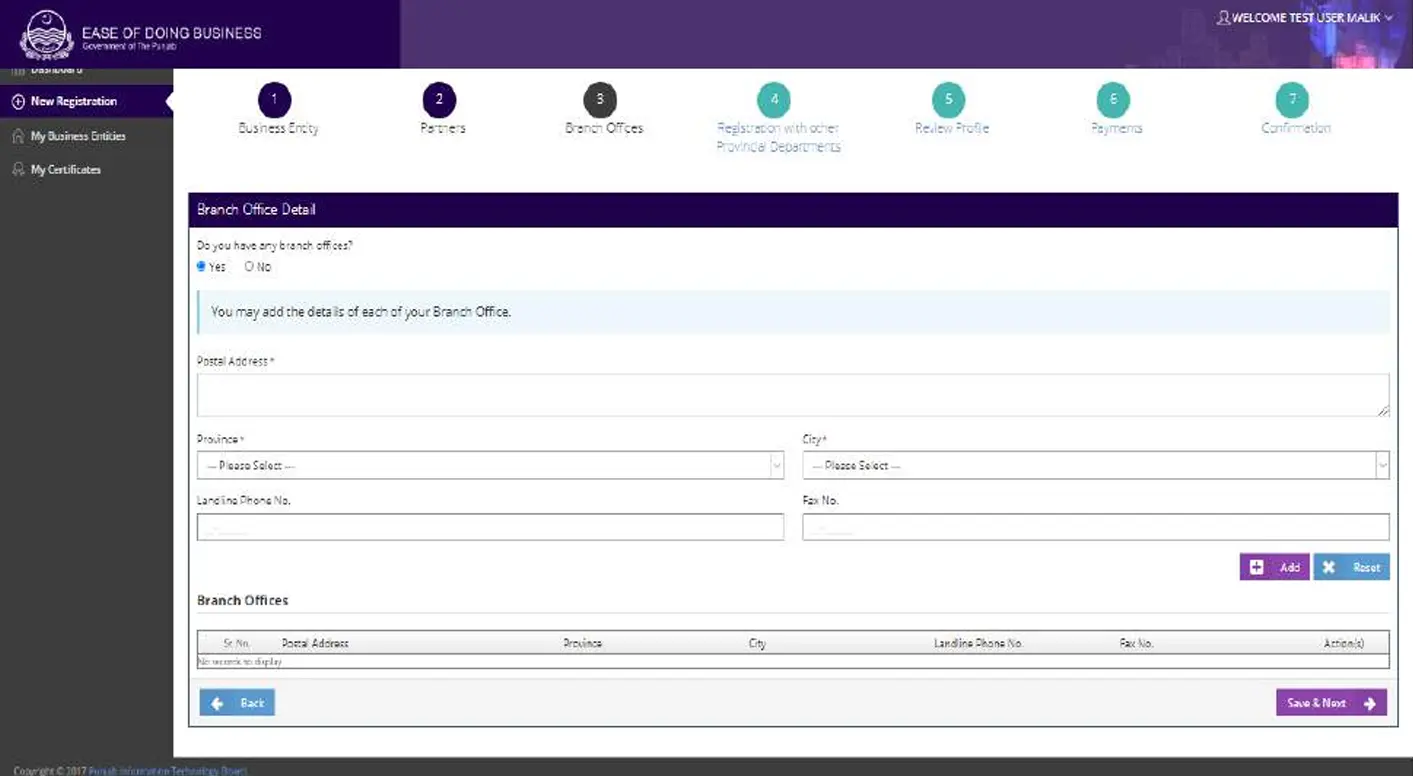Click the Action(s) column header
The height and width of the screenshot is (776, 1413).
coord(1343,643)
